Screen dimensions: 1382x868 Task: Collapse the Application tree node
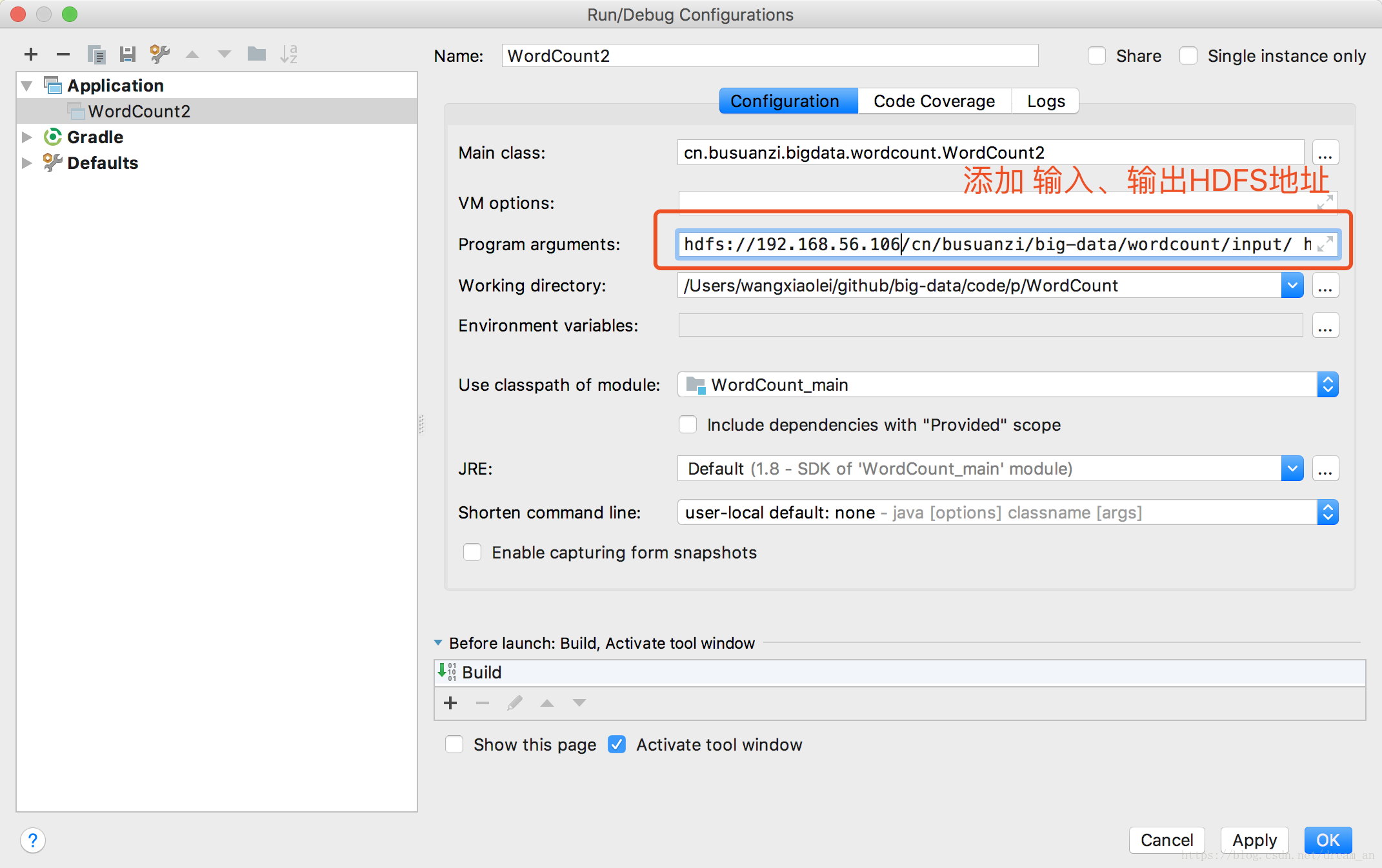pos(26,86)
